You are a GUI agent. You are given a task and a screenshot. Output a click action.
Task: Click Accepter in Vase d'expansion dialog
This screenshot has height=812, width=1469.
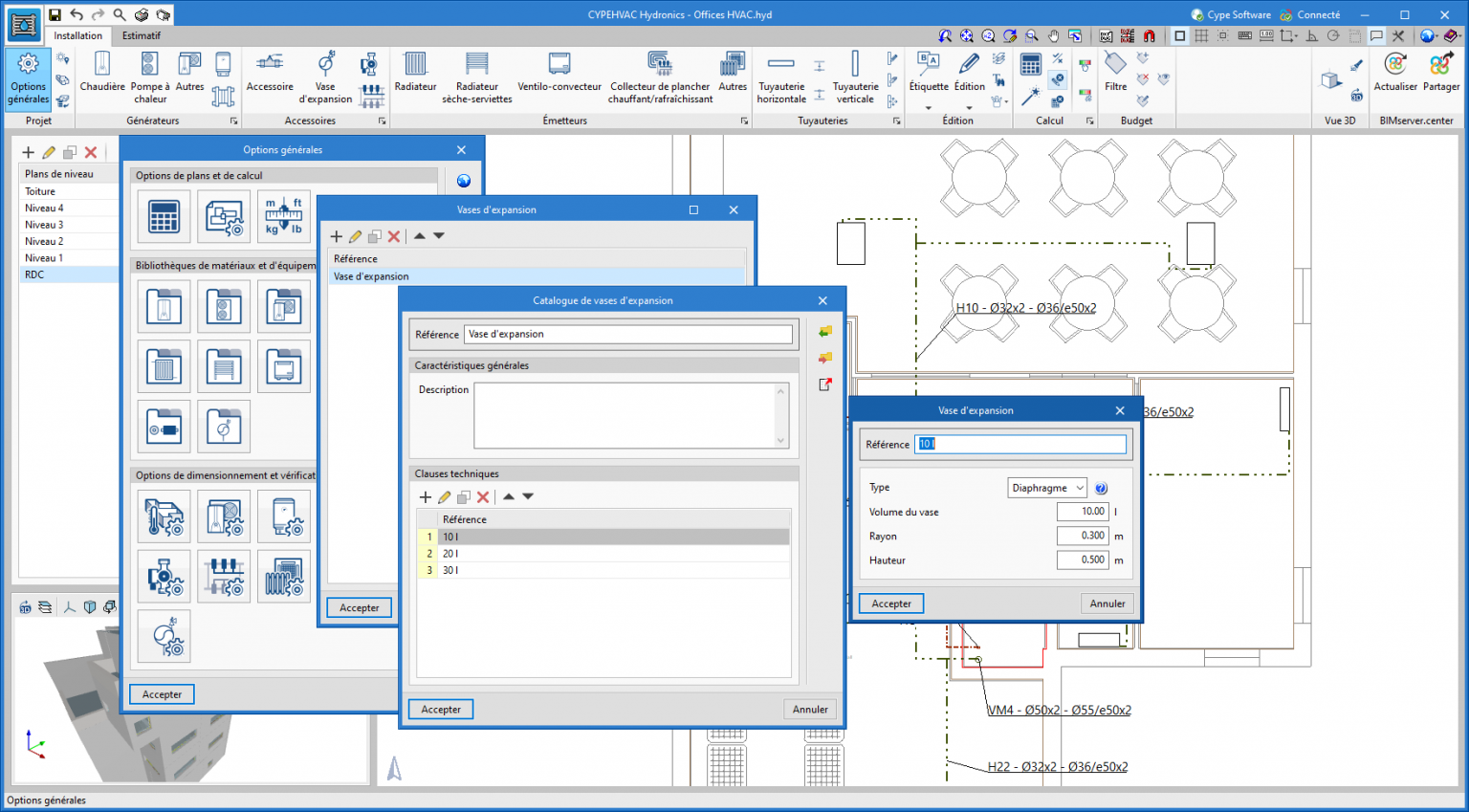[x=891, y=604]
